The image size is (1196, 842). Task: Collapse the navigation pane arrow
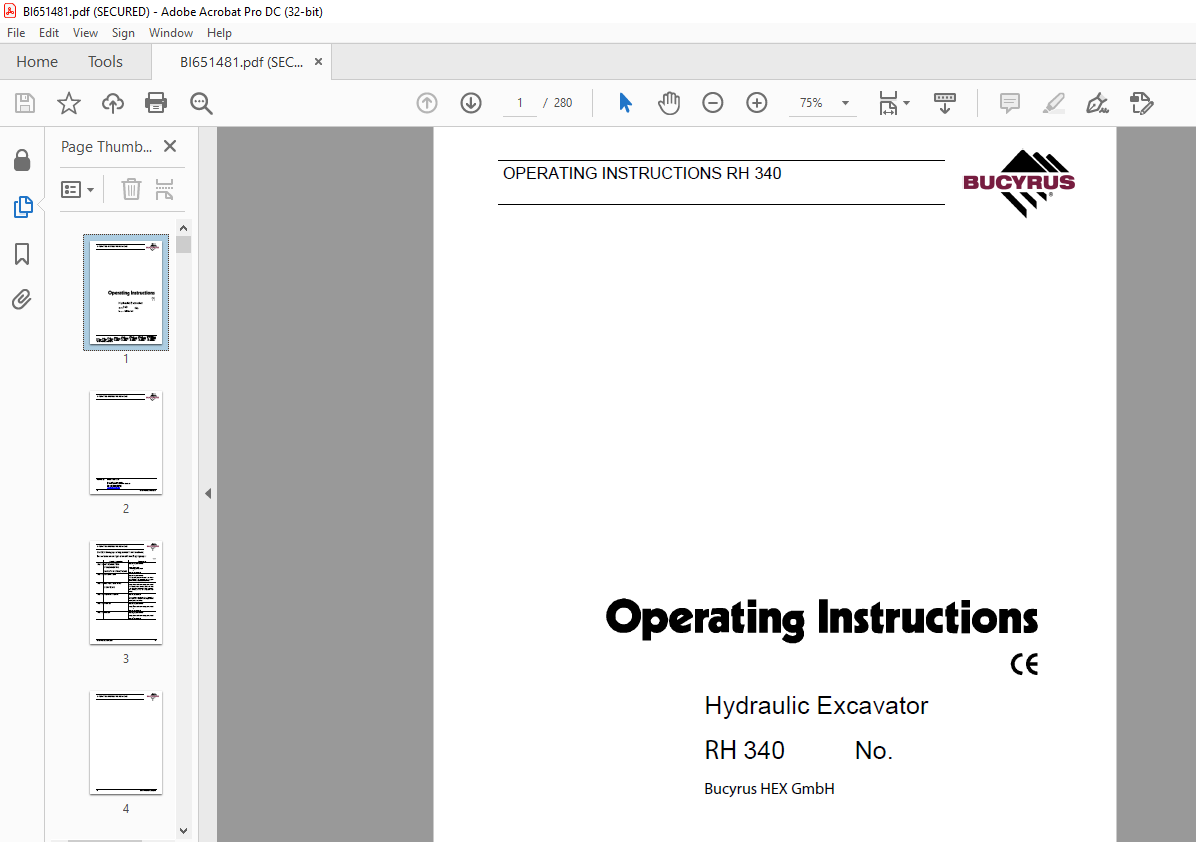207,493
